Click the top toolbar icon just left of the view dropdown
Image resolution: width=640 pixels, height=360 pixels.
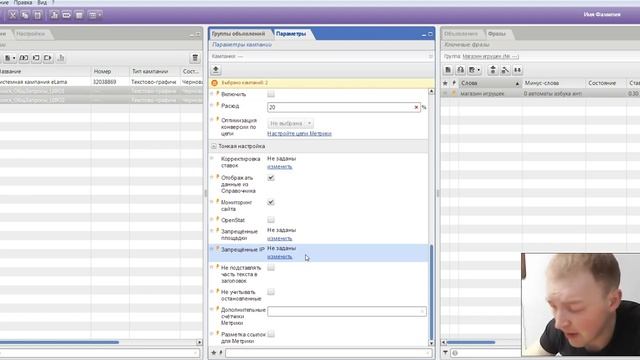[79, 15]
